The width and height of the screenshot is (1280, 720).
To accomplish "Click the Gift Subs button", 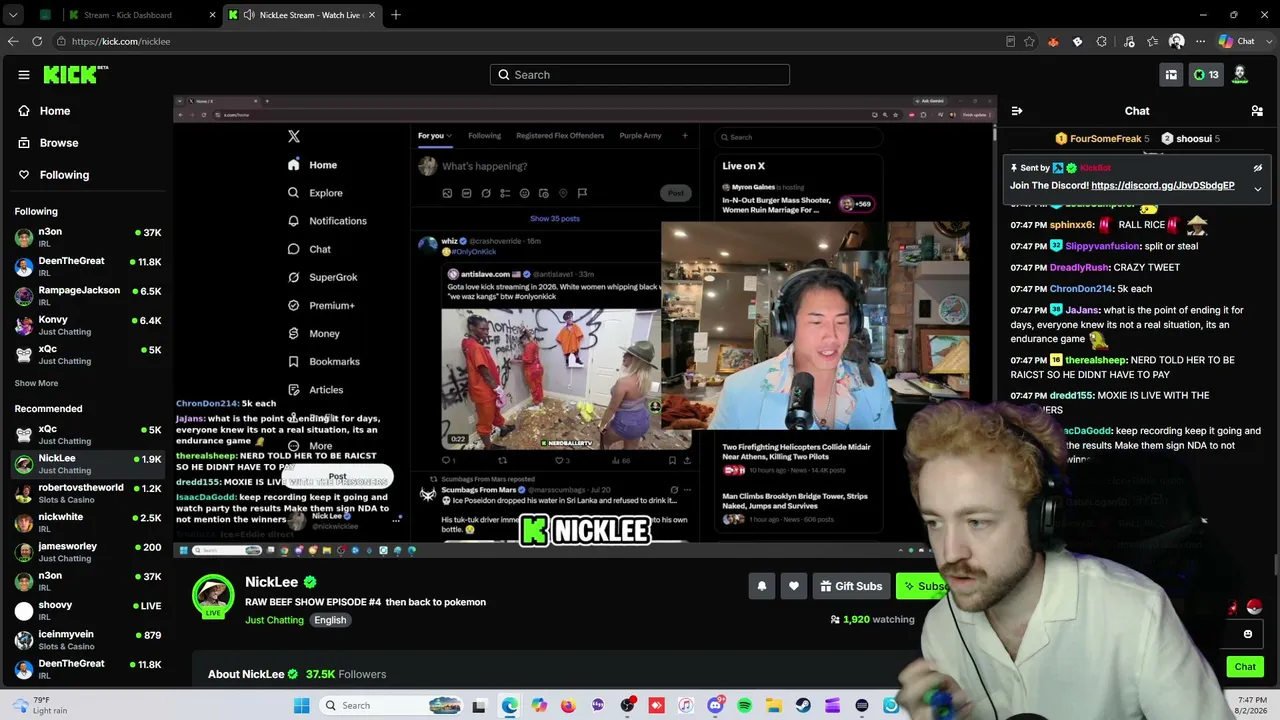I will tap(851, 587).
